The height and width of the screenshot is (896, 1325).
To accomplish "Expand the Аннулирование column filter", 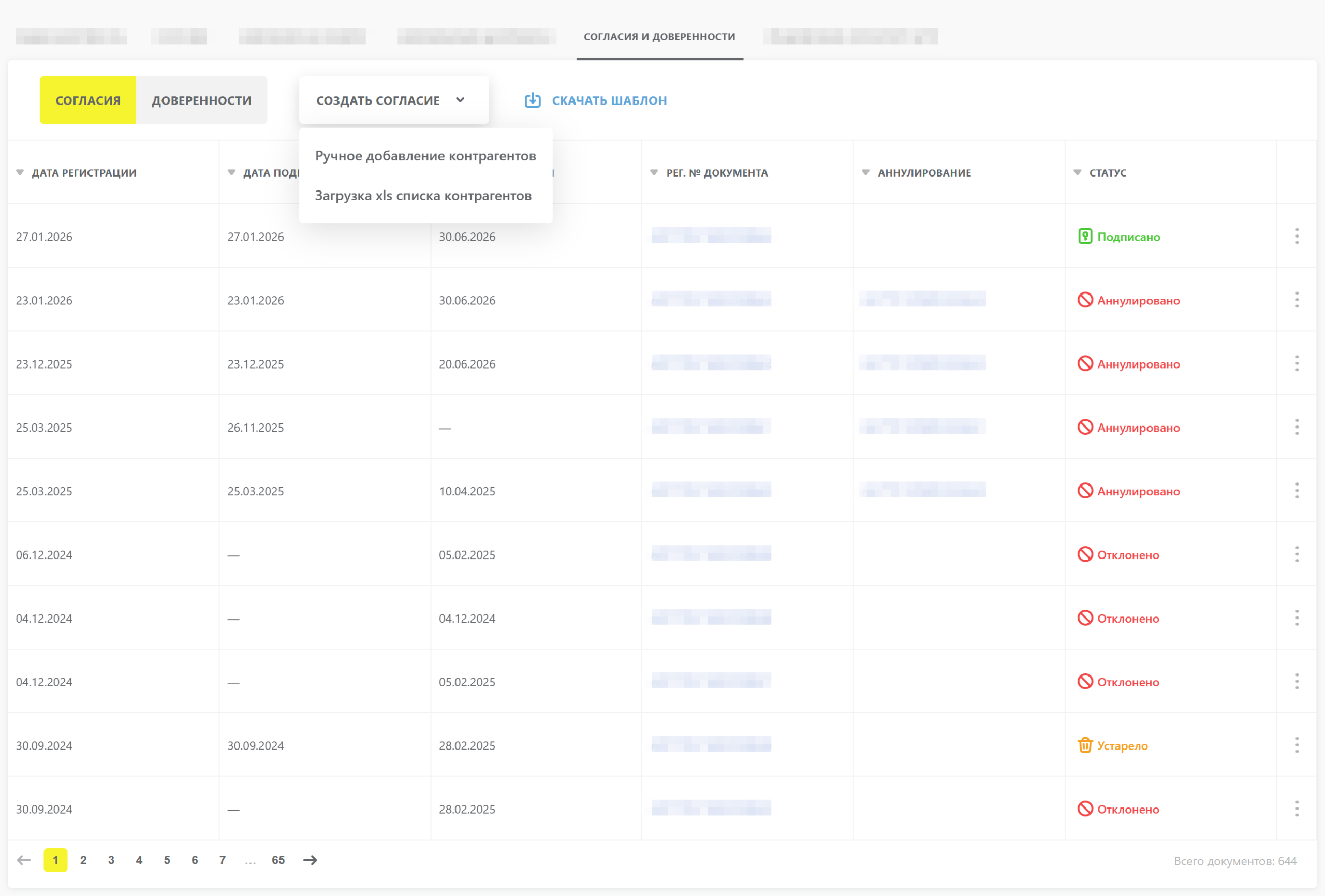I will (x=865, y=173).
